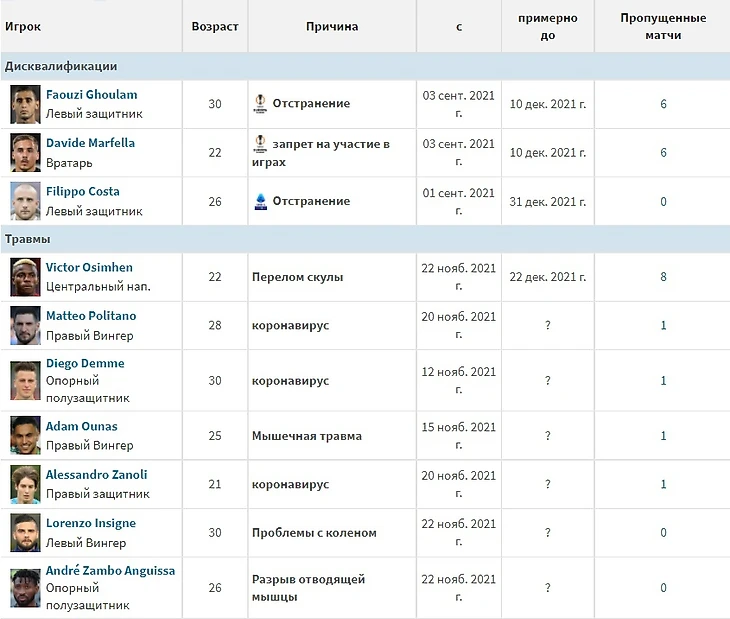Click the 'Пропущенные матчи' column header
730x619 pixels.
point(663,27)
